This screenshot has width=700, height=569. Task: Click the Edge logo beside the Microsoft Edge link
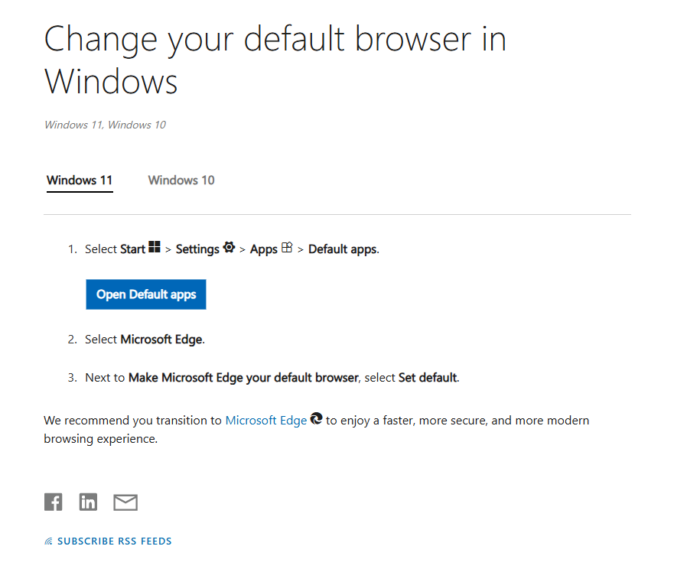click(x=317, y=420)
